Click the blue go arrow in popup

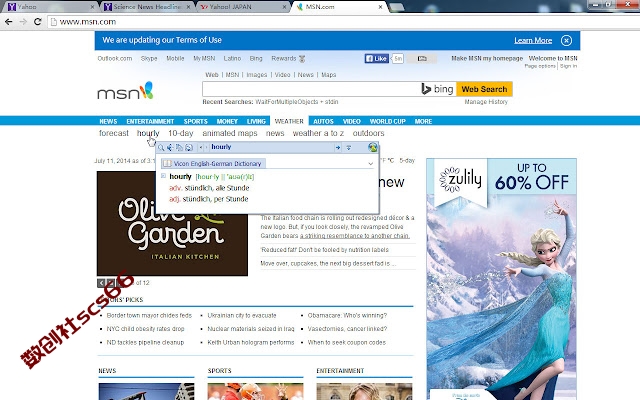(338, 148)
